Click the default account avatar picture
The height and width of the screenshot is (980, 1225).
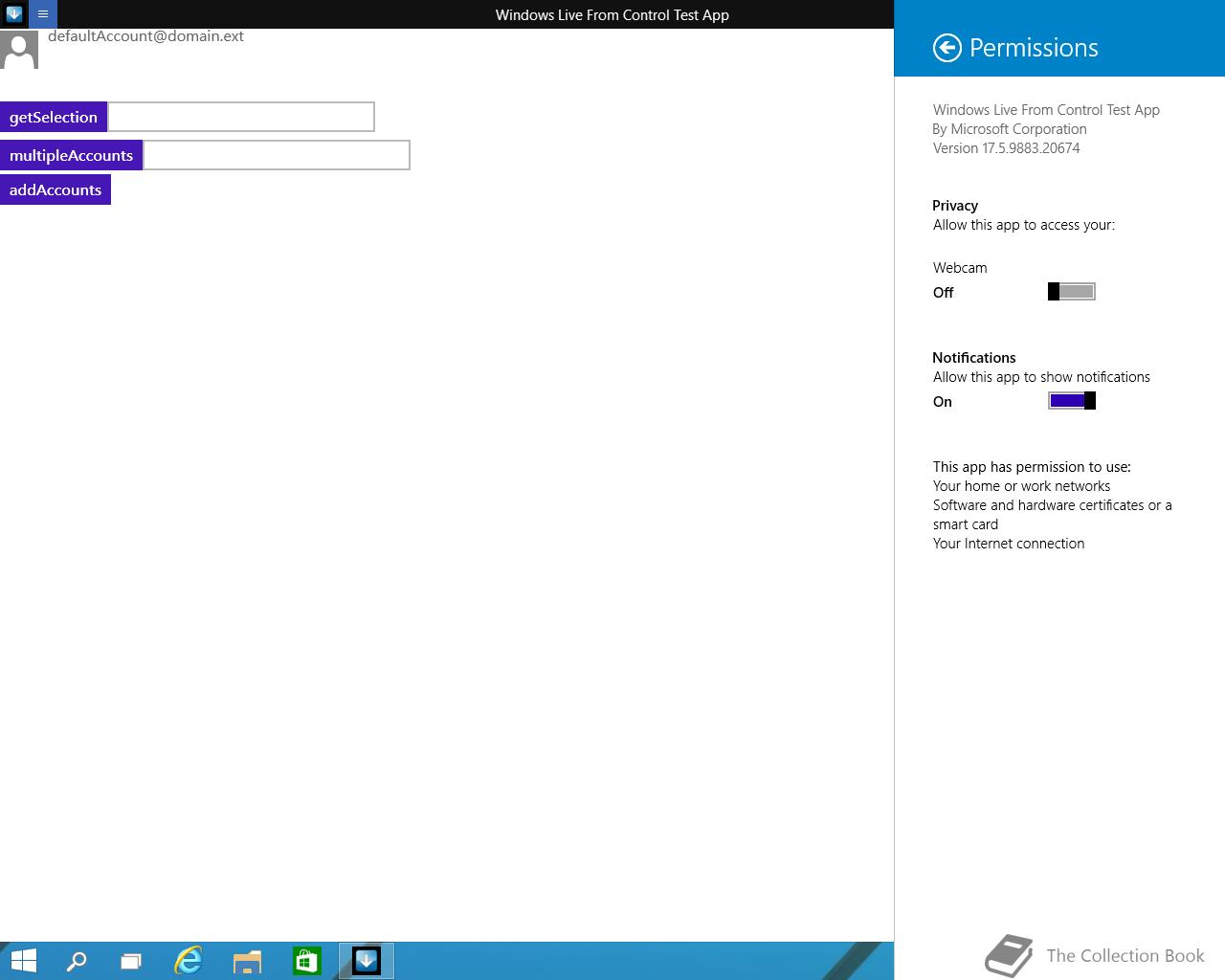pos(19,49)
